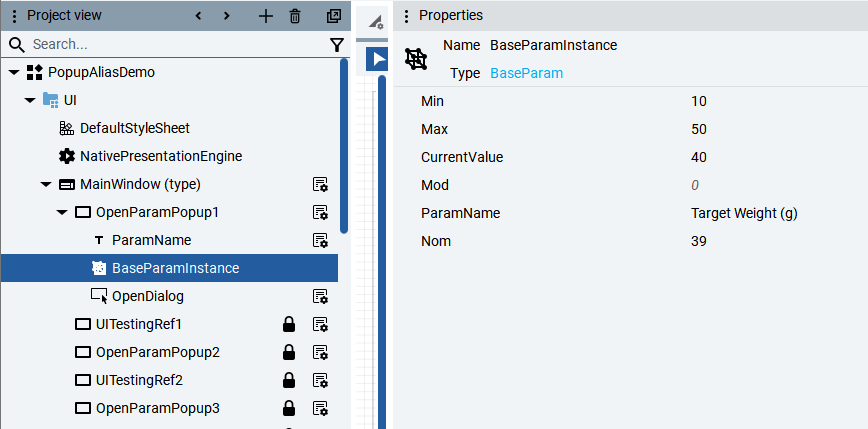Click the editor vertical scrollbar

(382, 252)
